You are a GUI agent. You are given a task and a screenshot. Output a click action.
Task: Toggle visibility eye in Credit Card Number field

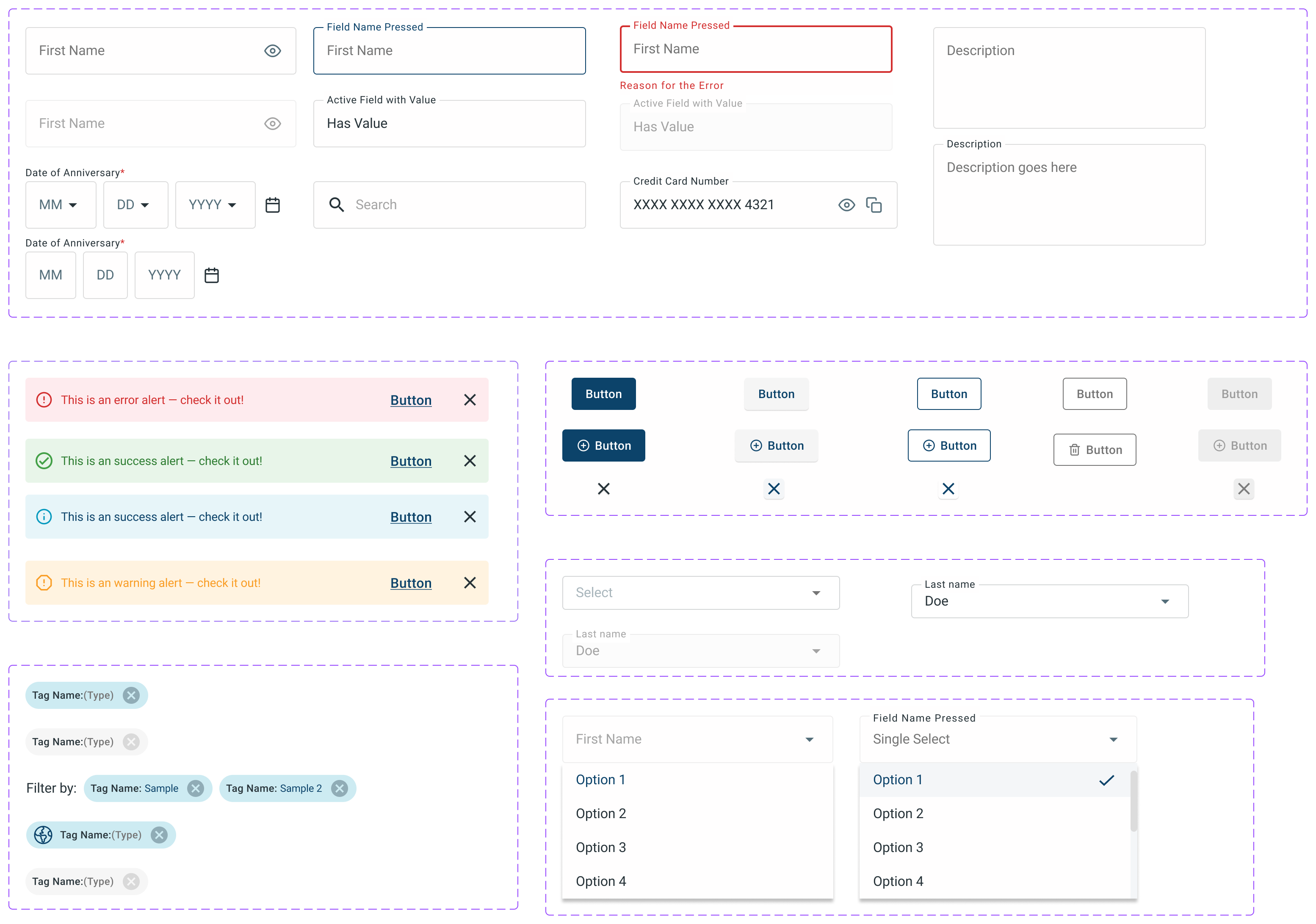tap(846, 205)
